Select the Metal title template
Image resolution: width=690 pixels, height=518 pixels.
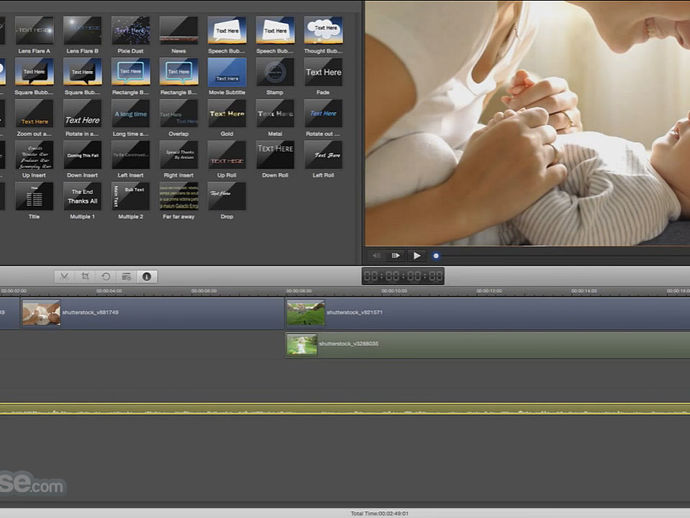tap(275, 118)
